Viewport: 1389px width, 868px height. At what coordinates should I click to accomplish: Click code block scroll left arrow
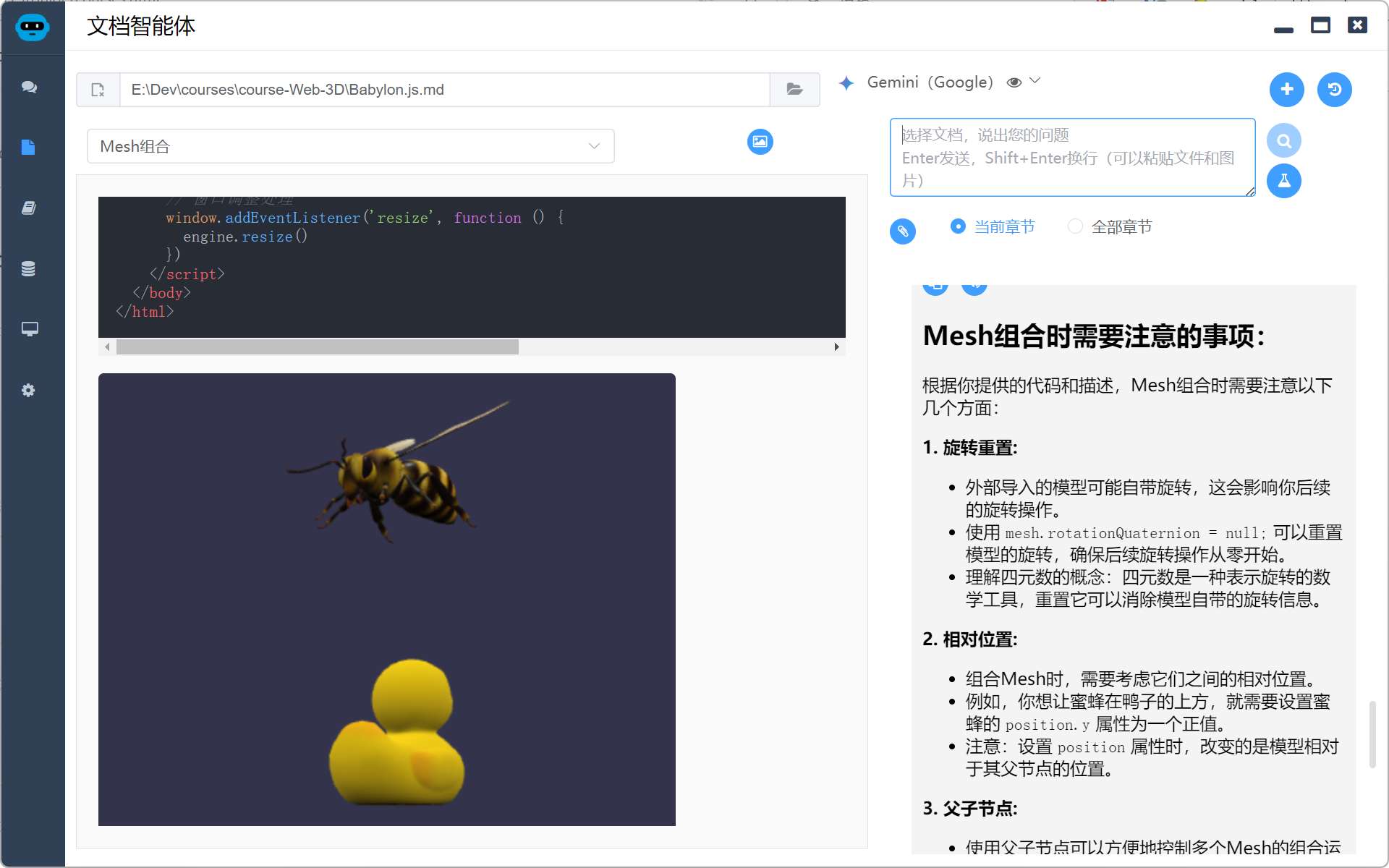[x=107, y=347]
